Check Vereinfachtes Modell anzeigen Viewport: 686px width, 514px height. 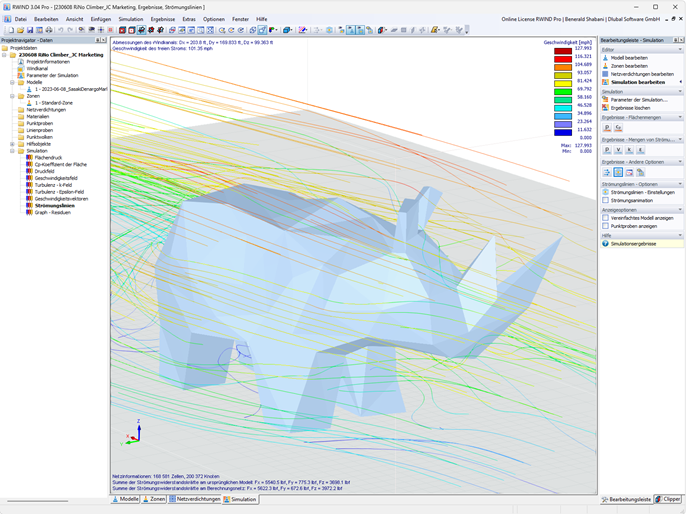pos(606,218)
